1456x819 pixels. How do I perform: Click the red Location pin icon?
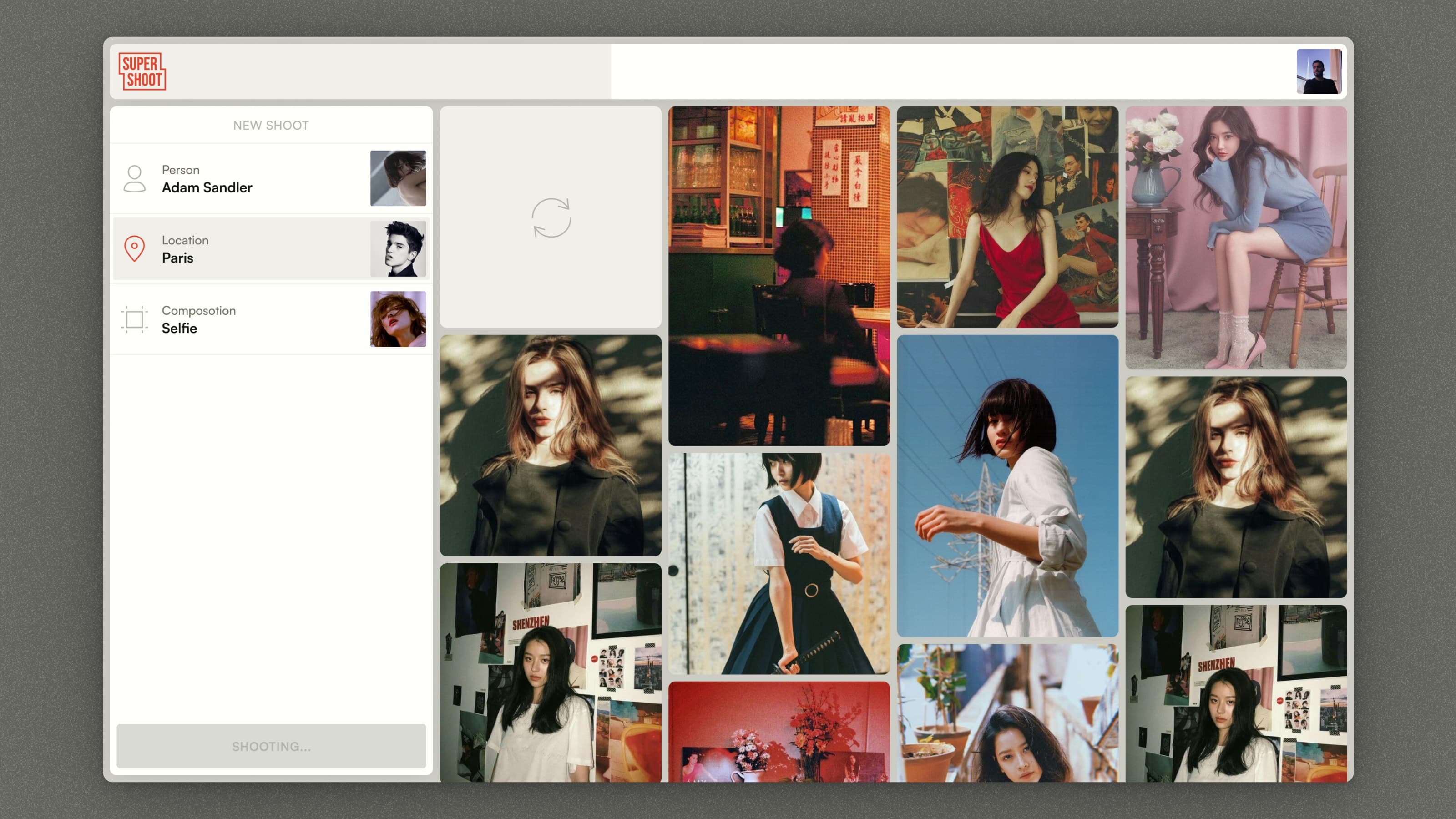click(135, 249)
